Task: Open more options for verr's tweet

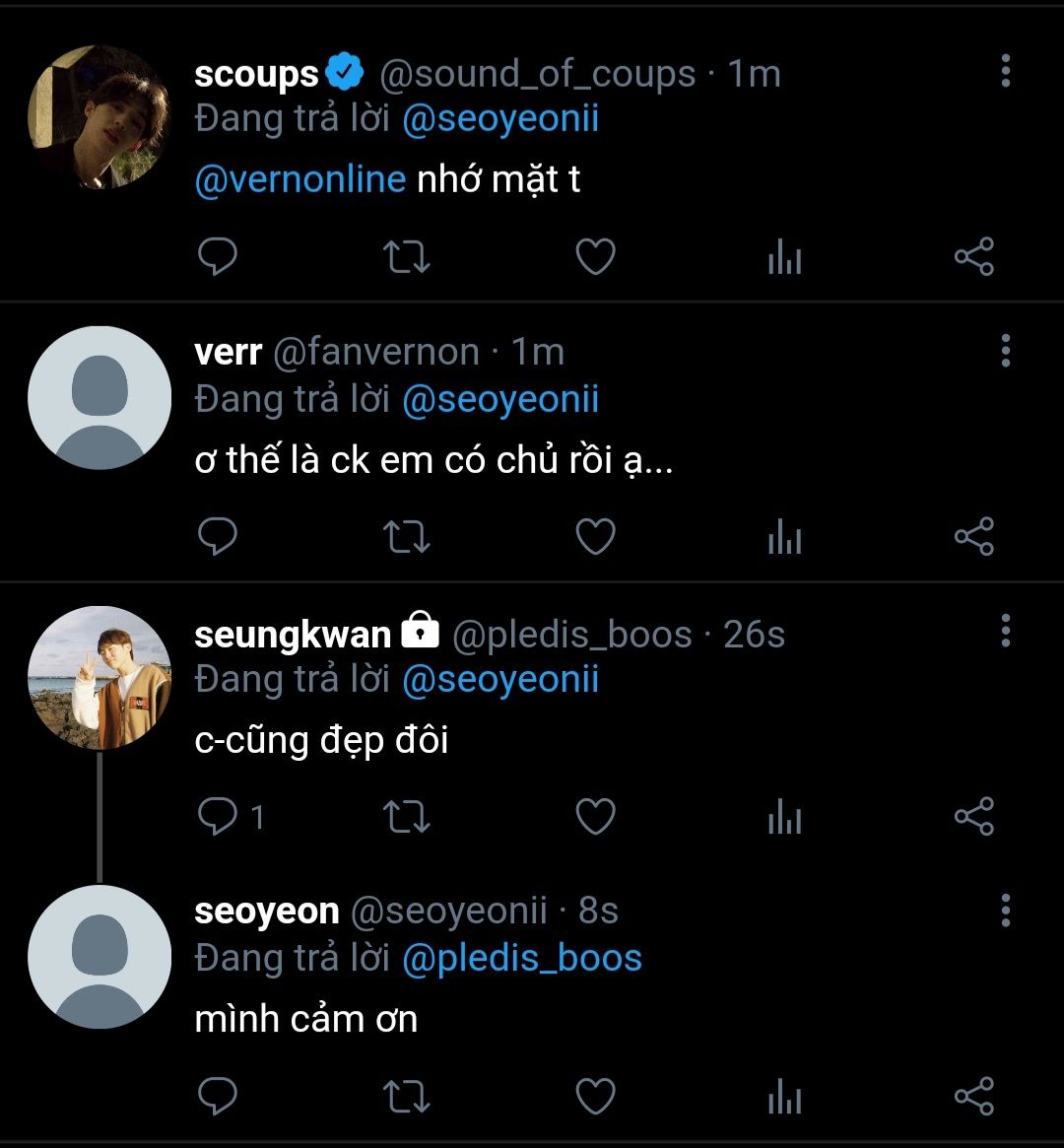Action: point(1005,351)
